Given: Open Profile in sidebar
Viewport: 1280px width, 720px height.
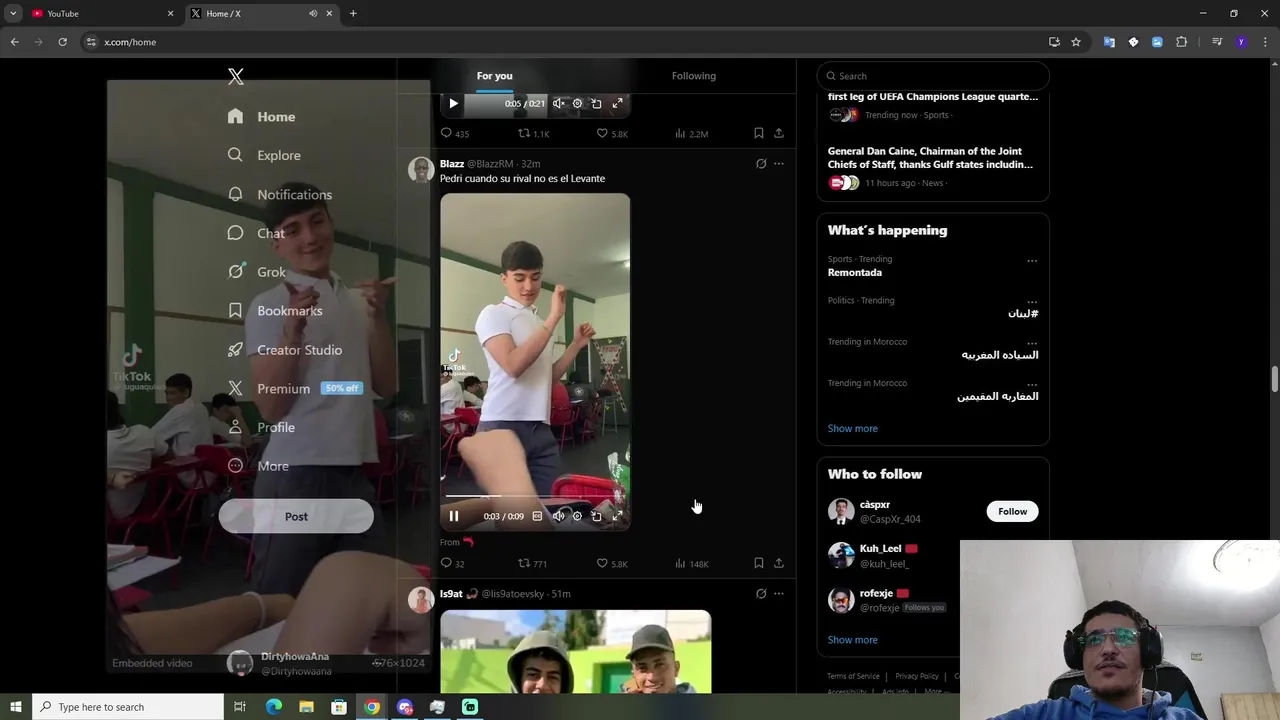Looking at the screenshot, I should coord(261,427).
